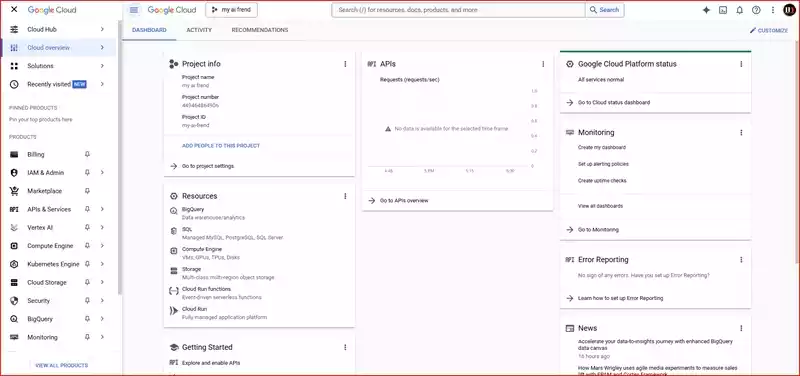Open the help question mark icon
This screenshot has width=800, height=376.
[756, 10]
